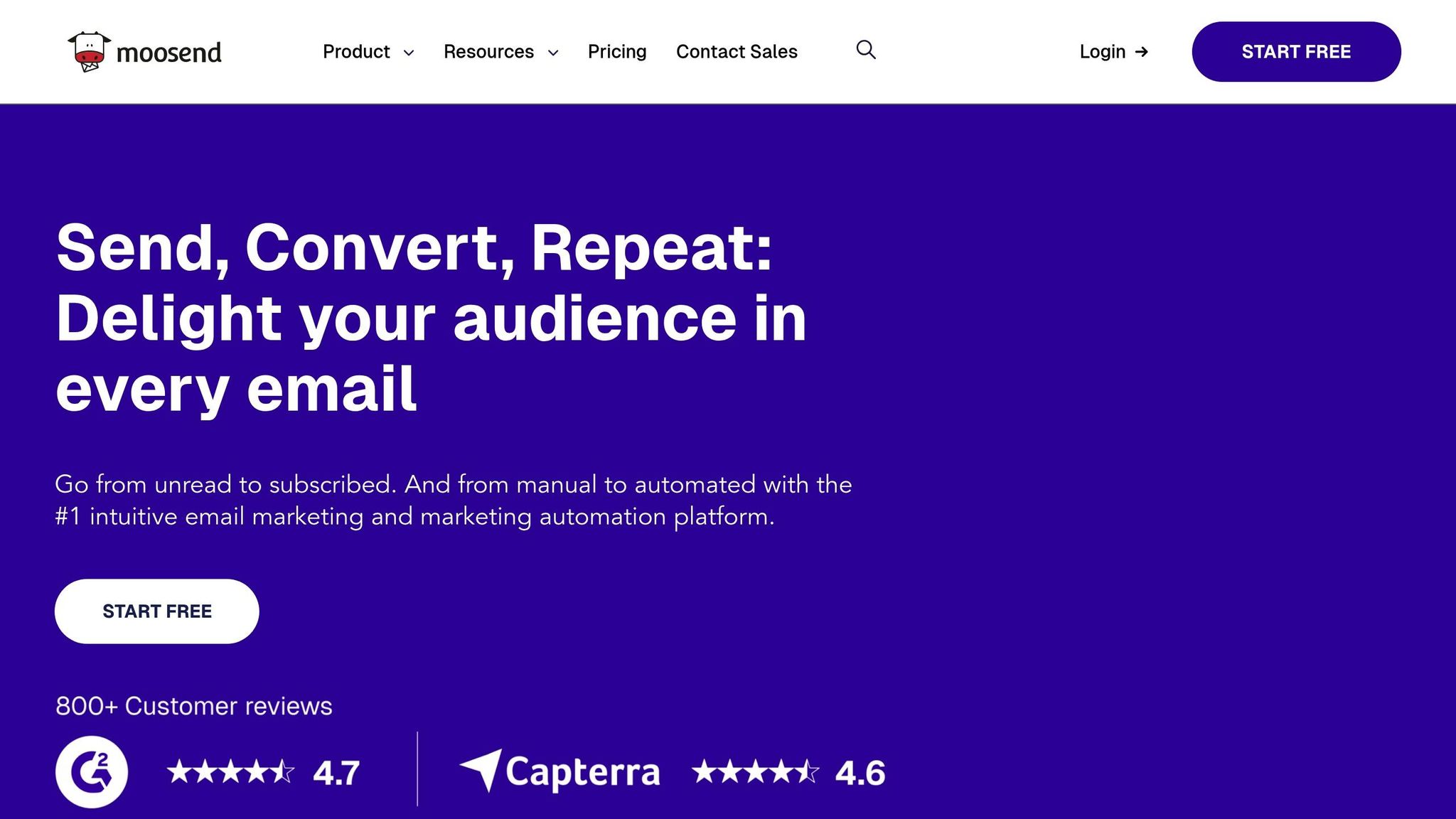Click the 4.7 G2 rating score

tap(336, 773)
